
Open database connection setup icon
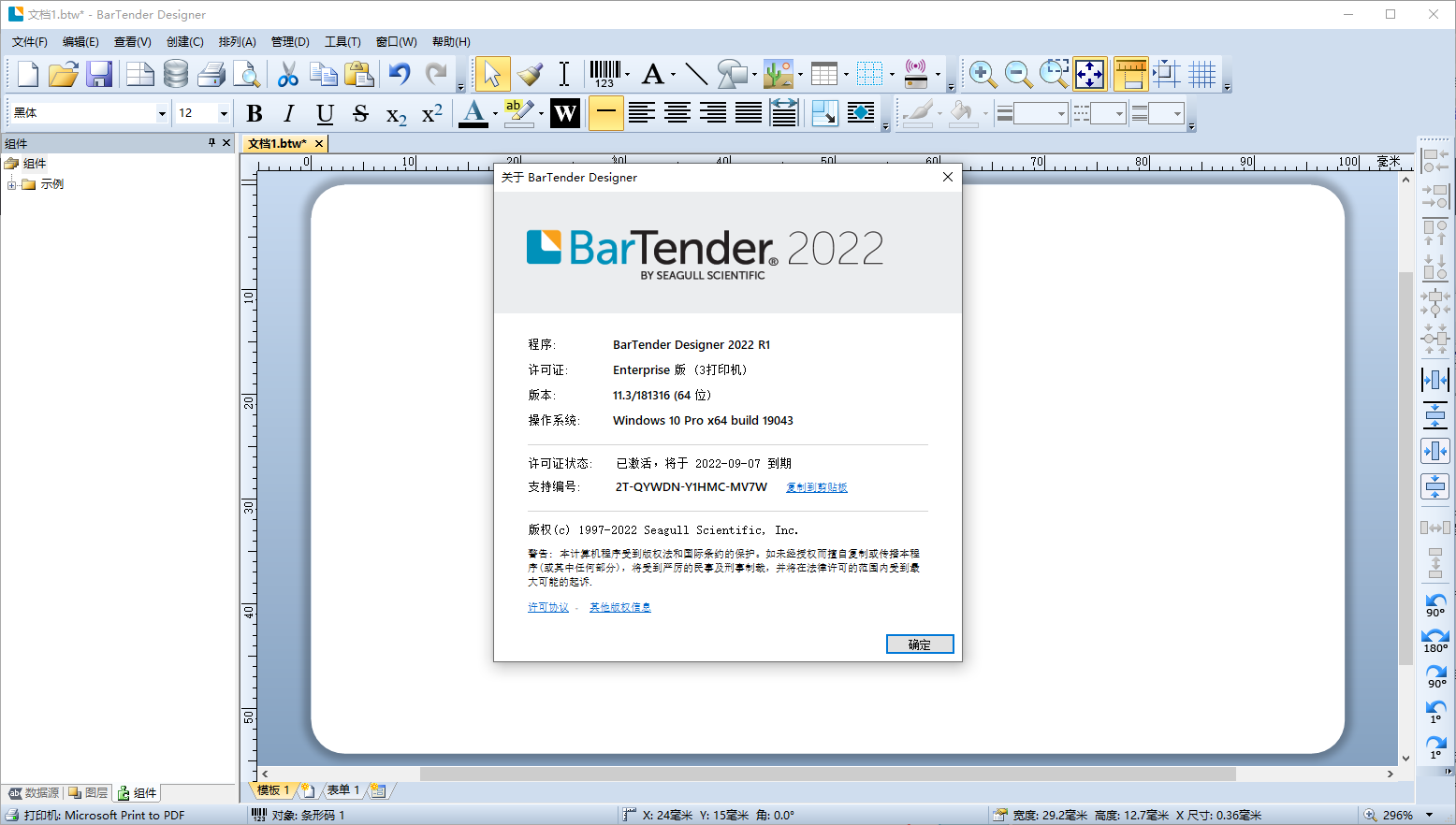click(176, 74)
